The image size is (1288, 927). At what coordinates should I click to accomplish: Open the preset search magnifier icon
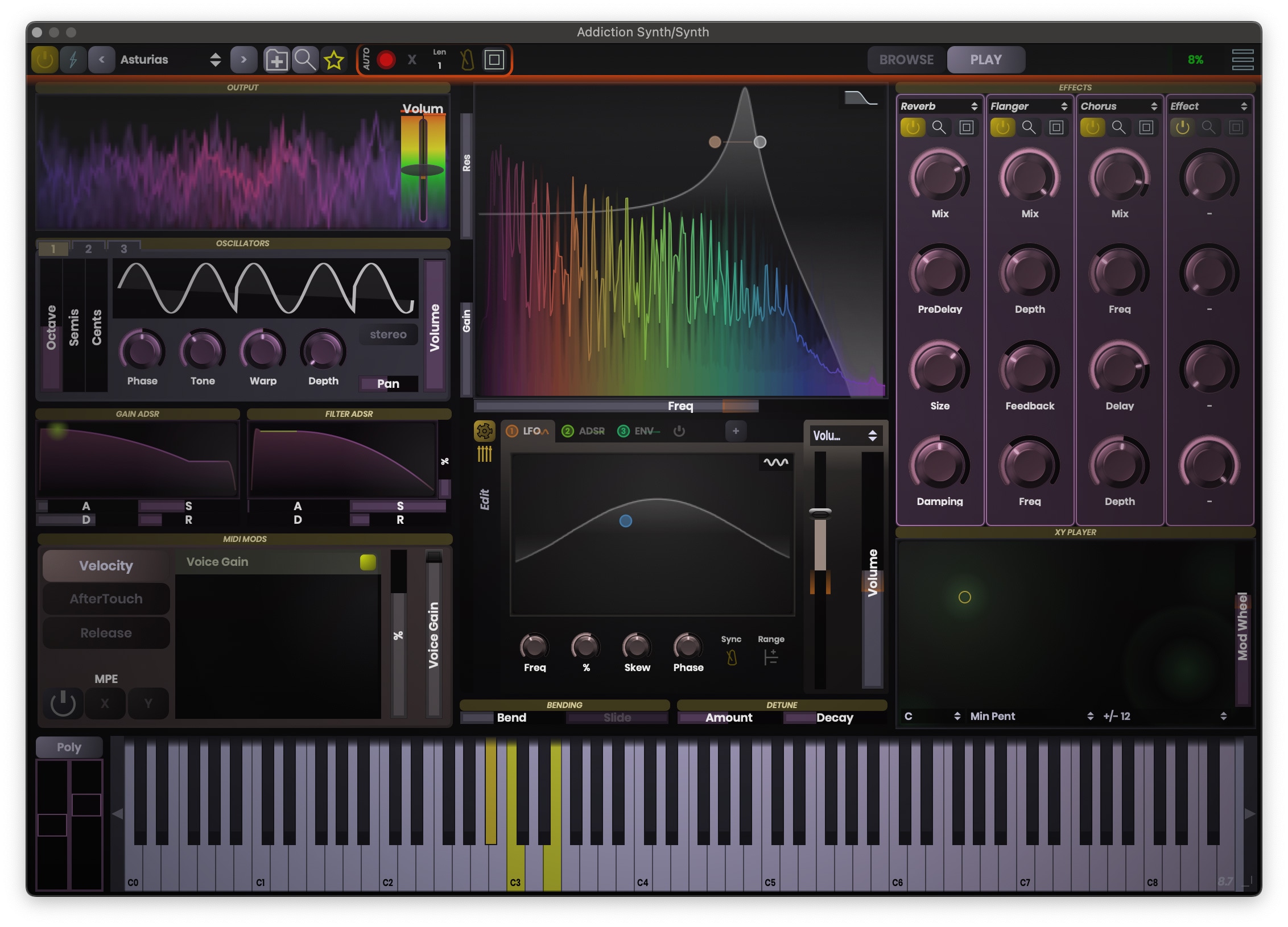point(305,59)
